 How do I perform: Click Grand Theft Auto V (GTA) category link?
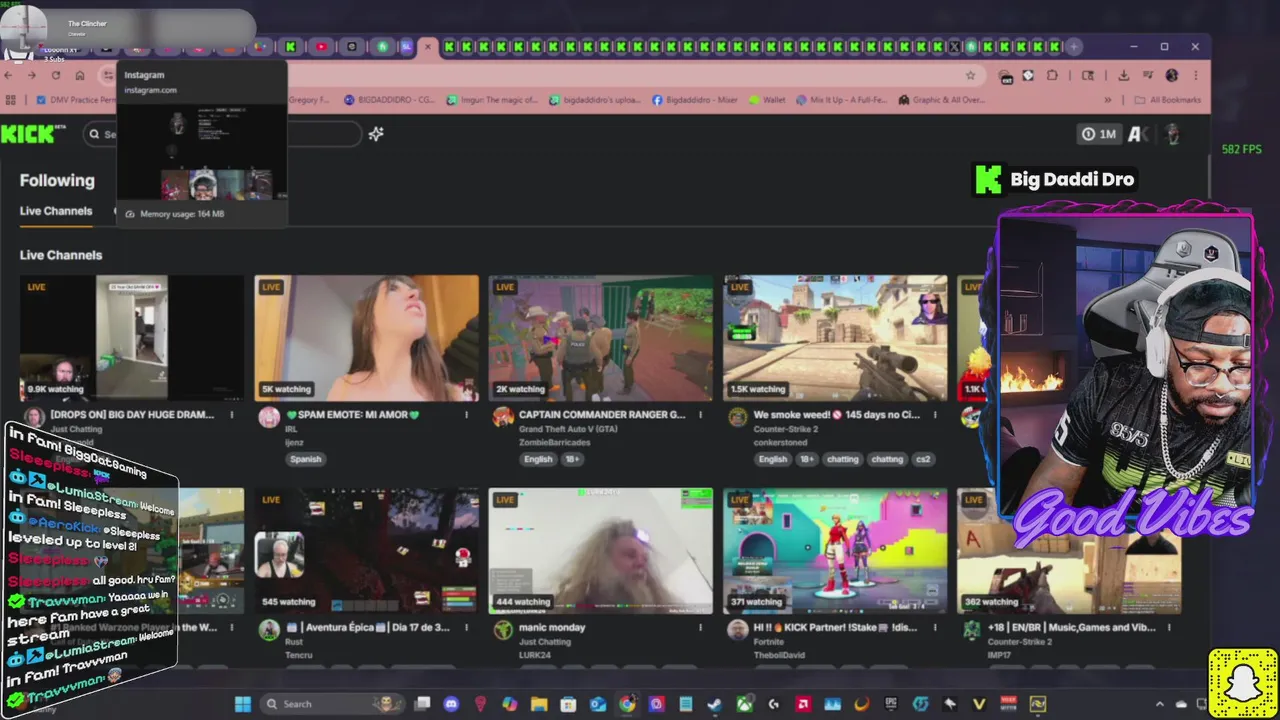pyautogui.click(x=568, y=430)
